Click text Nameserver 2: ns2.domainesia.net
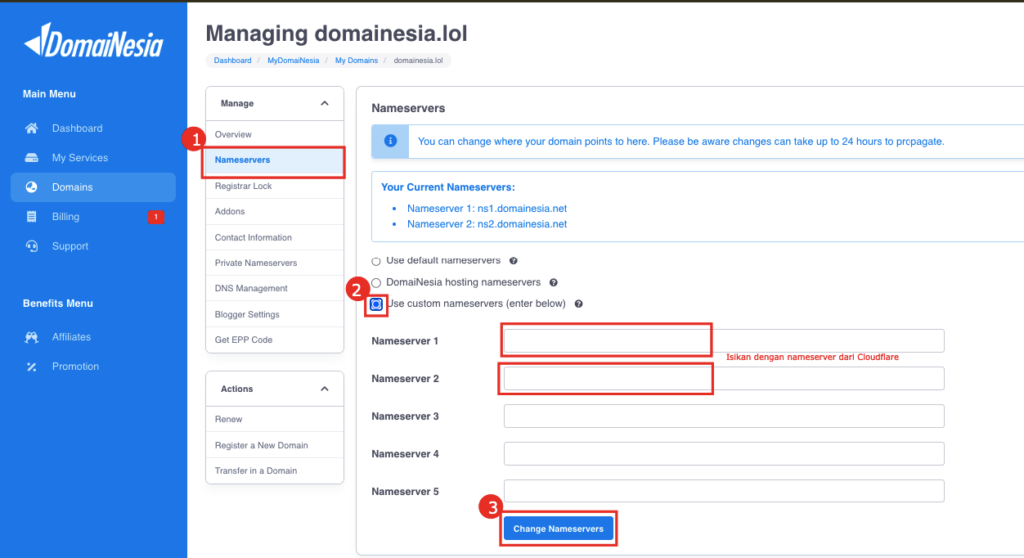This screenshot has width=1024, height=558. pos(487,224)
